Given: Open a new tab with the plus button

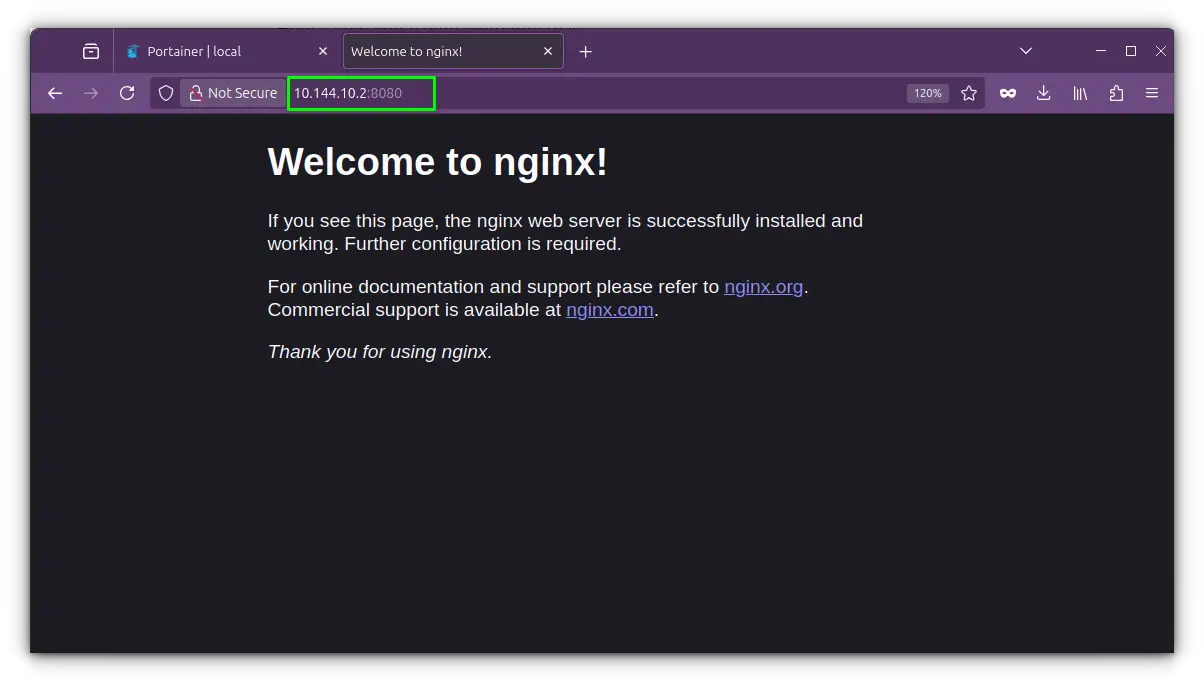Looking at the screenshot, I should click(586, 51).
